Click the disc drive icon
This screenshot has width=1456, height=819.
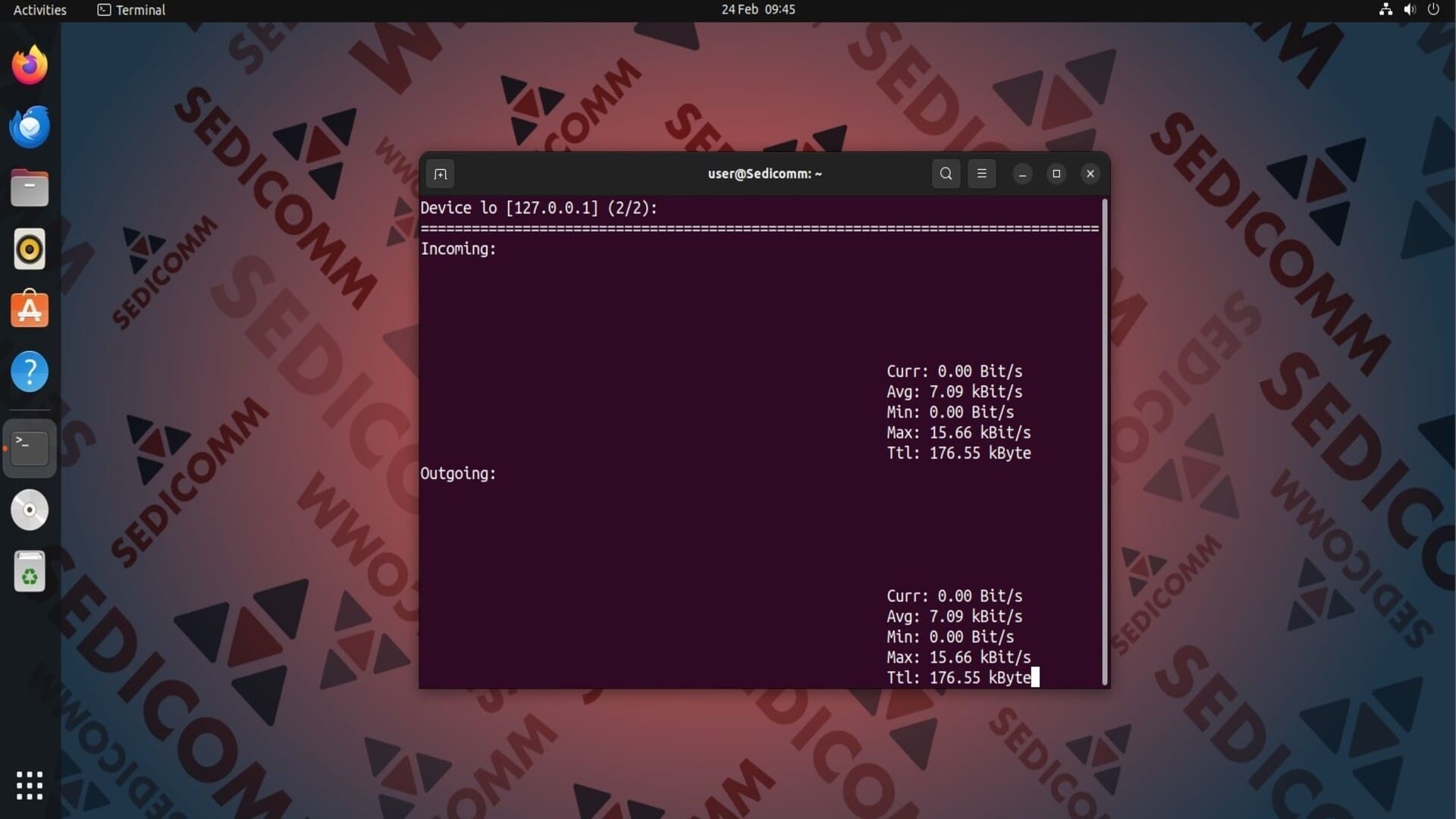pyautogui.click(x=30, y=510)
